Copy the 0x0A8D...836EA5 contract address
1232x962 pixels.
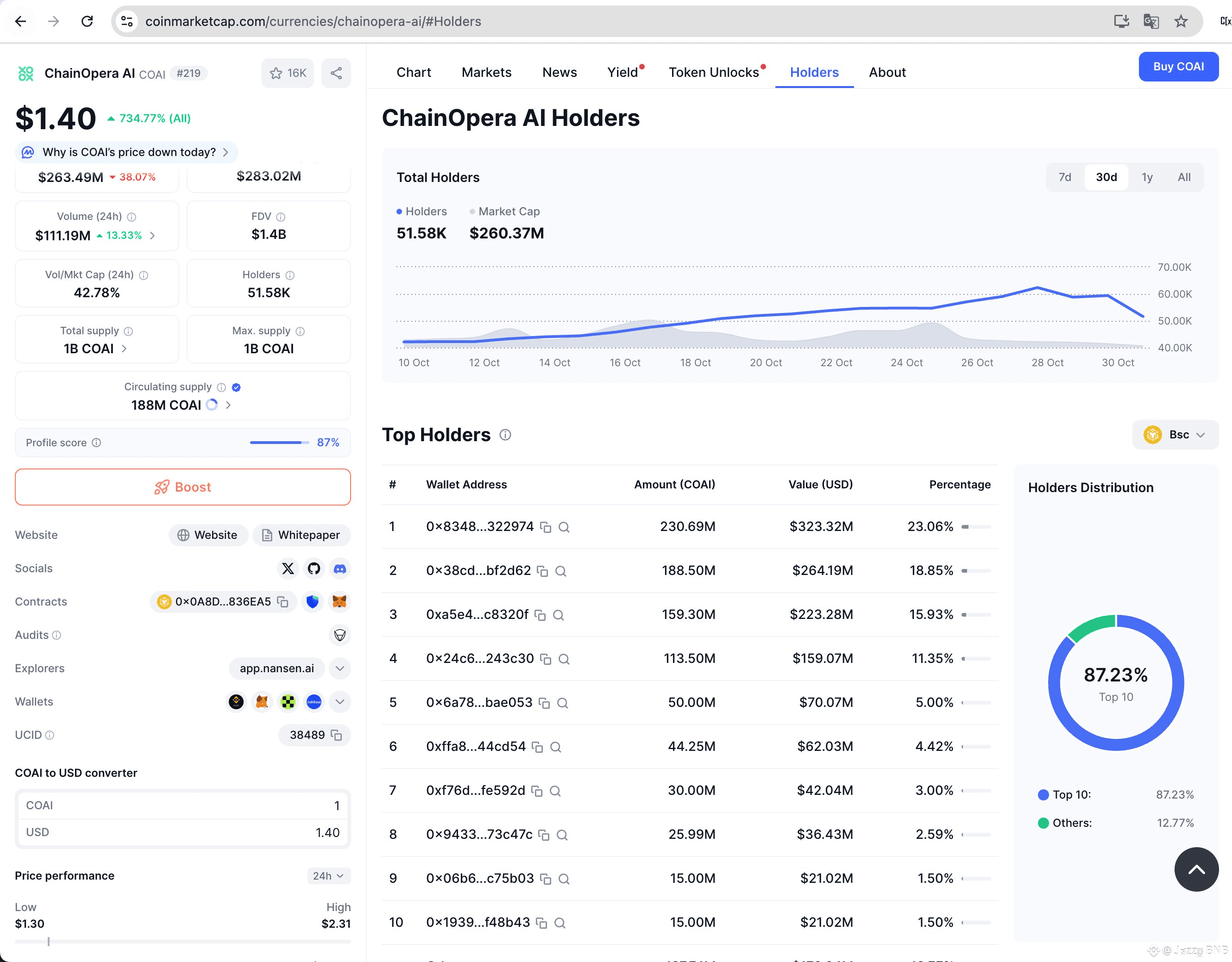(283, 602)
